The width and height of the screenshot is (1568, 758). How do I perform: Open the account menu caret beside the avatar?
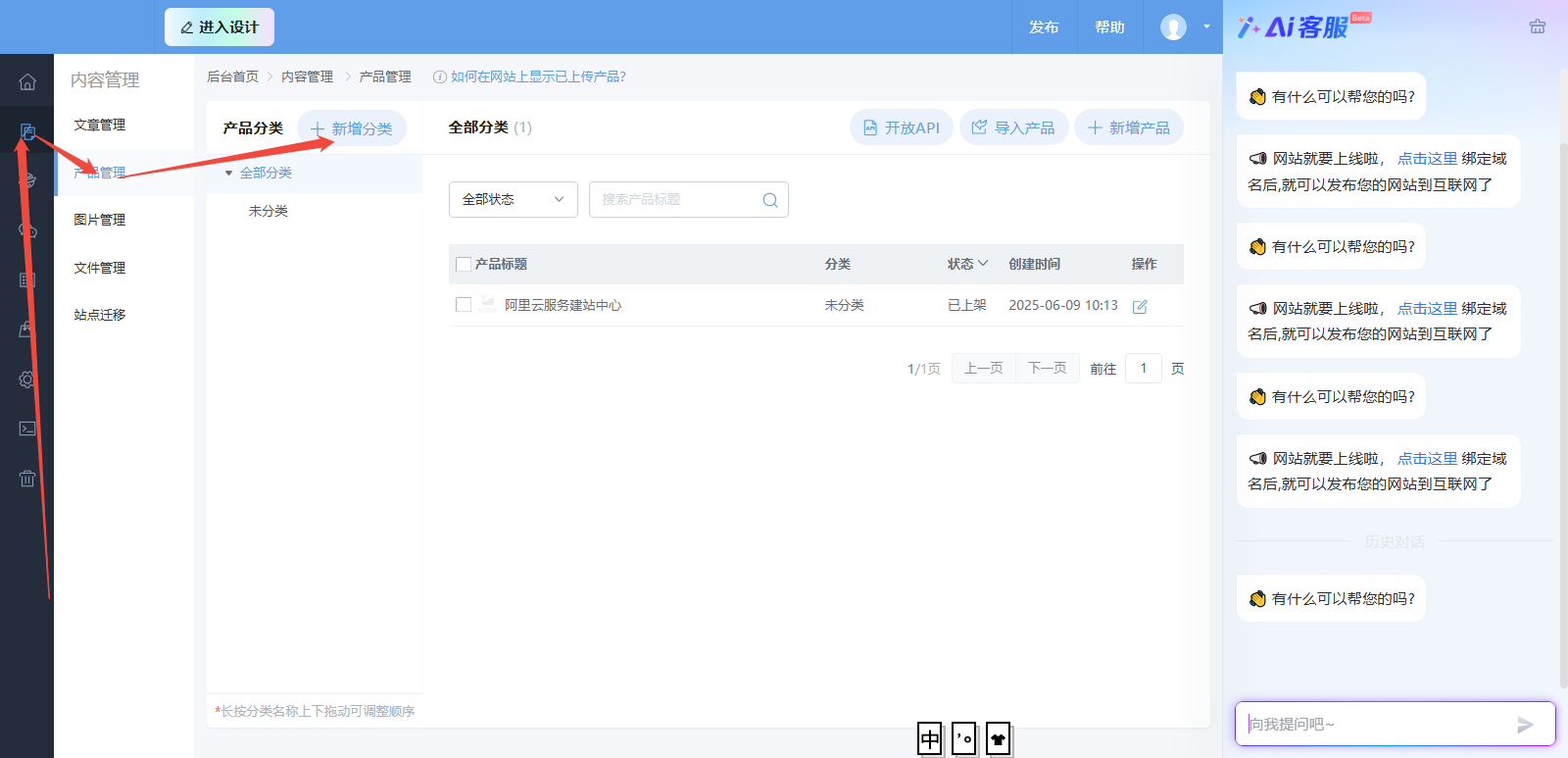pyautogui.click(x=1206, y=26)
